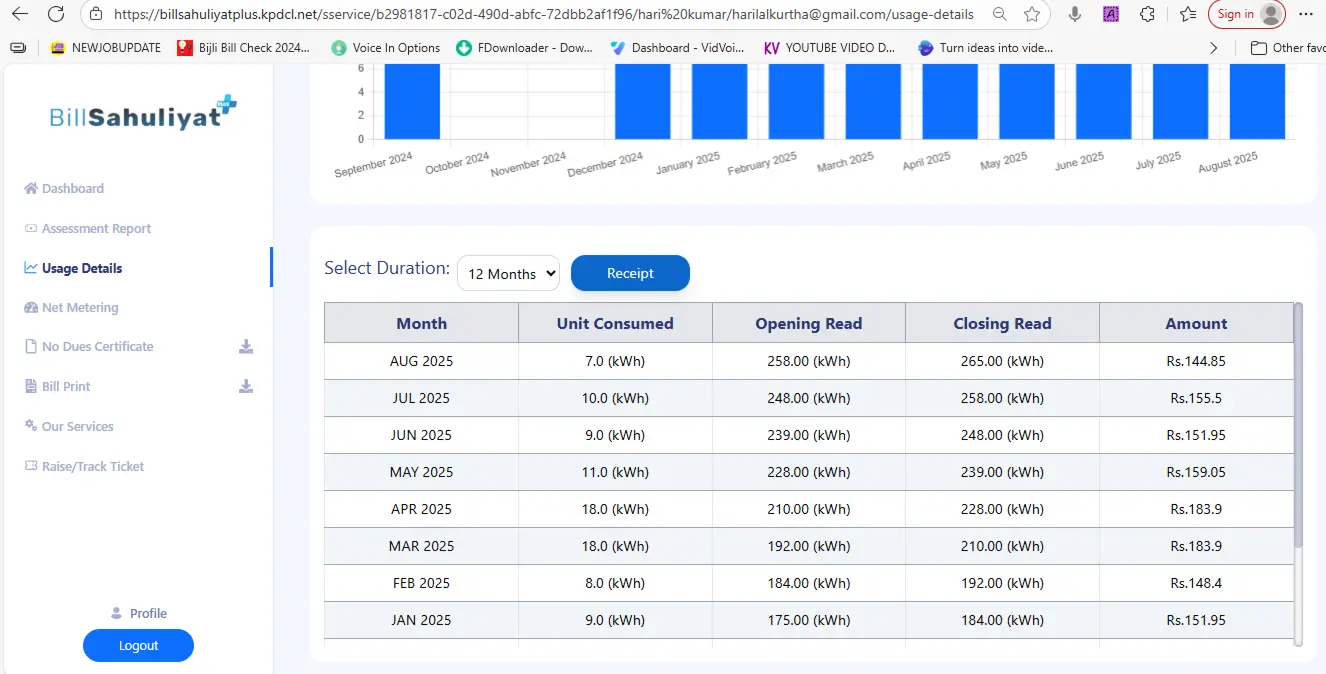
Task: Click the zoom magnifier icon in address bar
Action: point(999,14)
